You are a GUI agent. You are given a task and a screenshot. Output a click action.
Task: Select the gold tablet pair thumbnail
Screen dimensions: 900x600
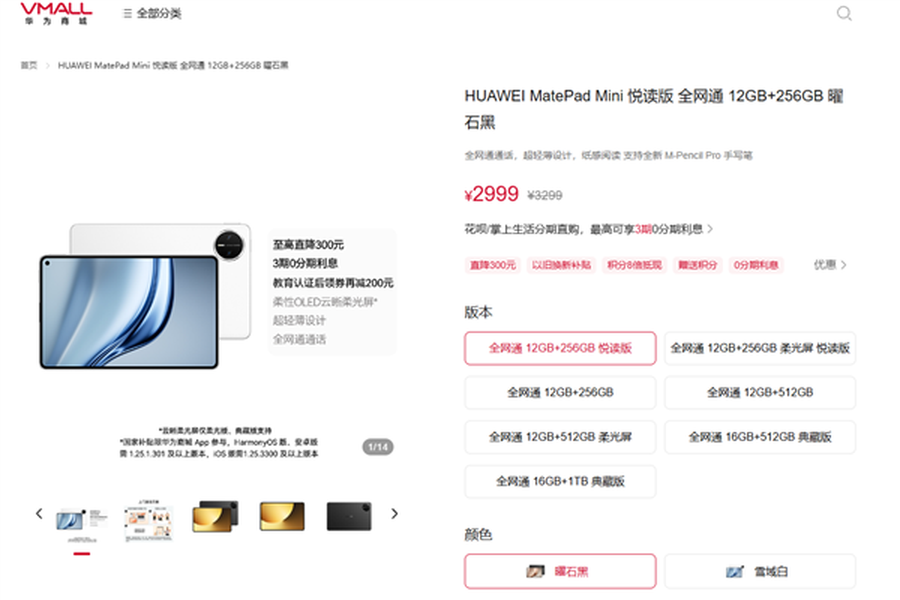click(214, 516)
